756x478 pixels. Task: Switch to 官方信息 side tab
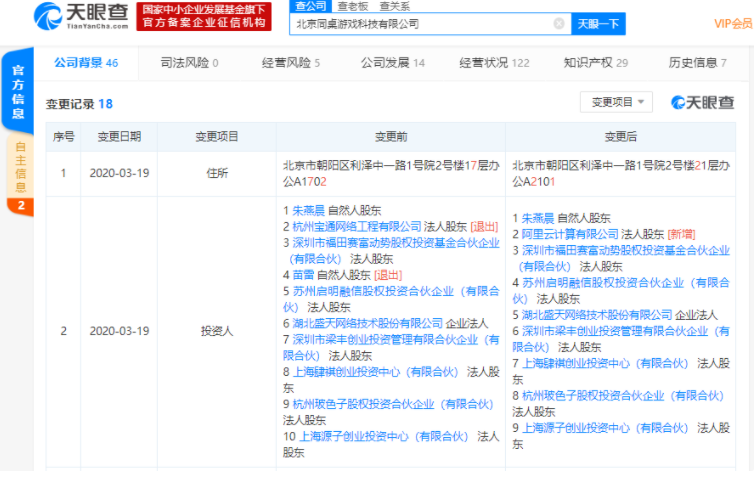pos(18,92)
